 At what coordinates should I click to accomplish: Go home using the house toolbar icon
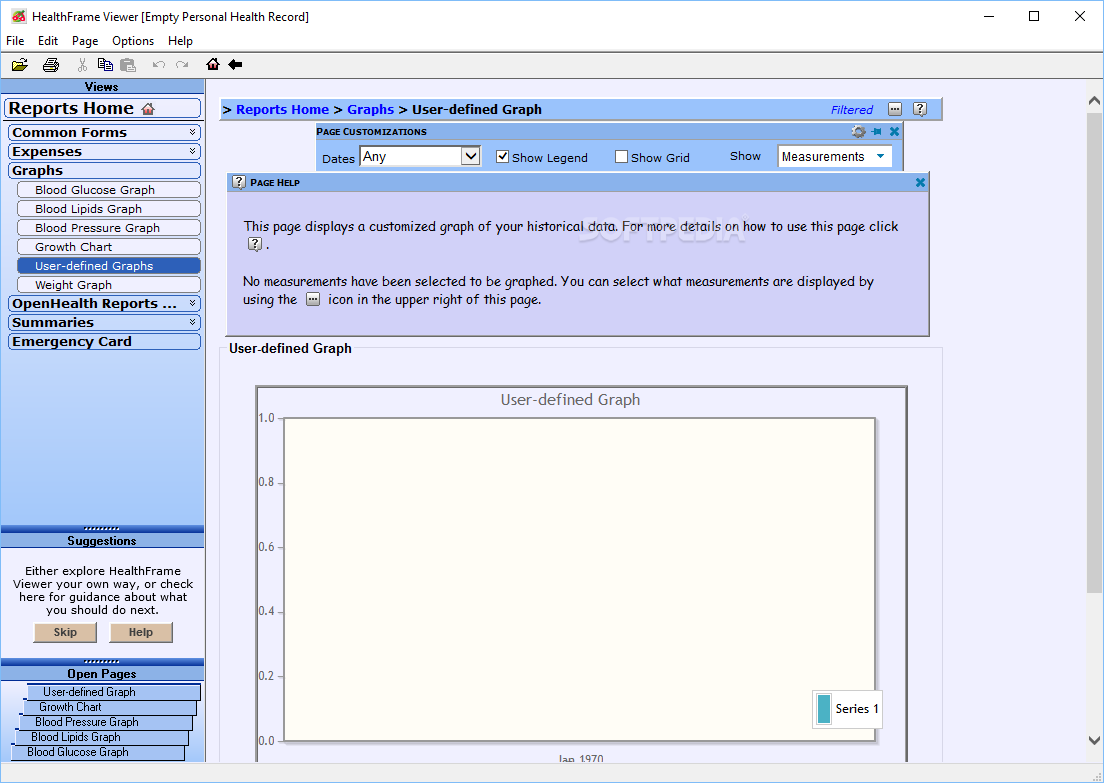[x=213, y=64]
